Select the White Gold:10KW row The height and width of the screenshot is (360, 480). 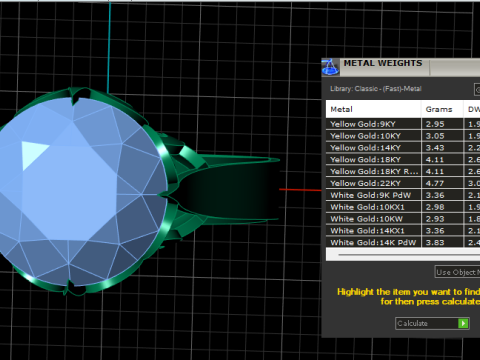[403, 219]
